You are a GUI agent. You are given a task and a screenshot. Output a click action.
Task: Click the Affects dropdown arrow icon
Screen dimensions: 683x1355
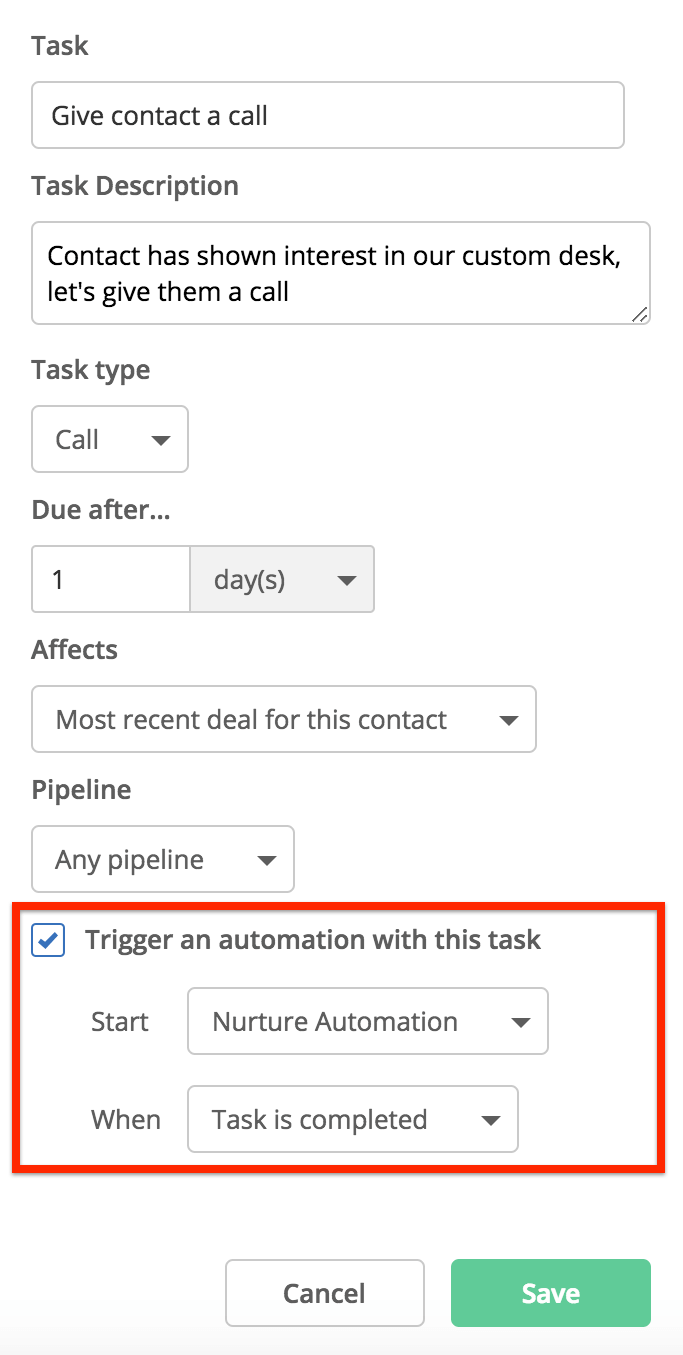pyautogui.click(x=509, y=719)
